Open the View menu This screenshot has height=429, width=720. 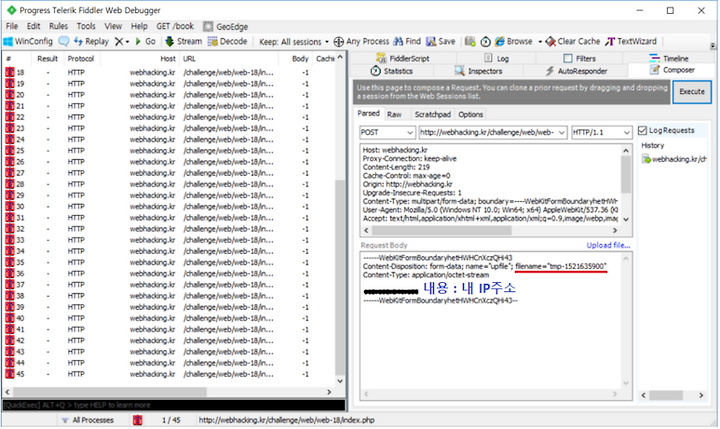(113, 26)
